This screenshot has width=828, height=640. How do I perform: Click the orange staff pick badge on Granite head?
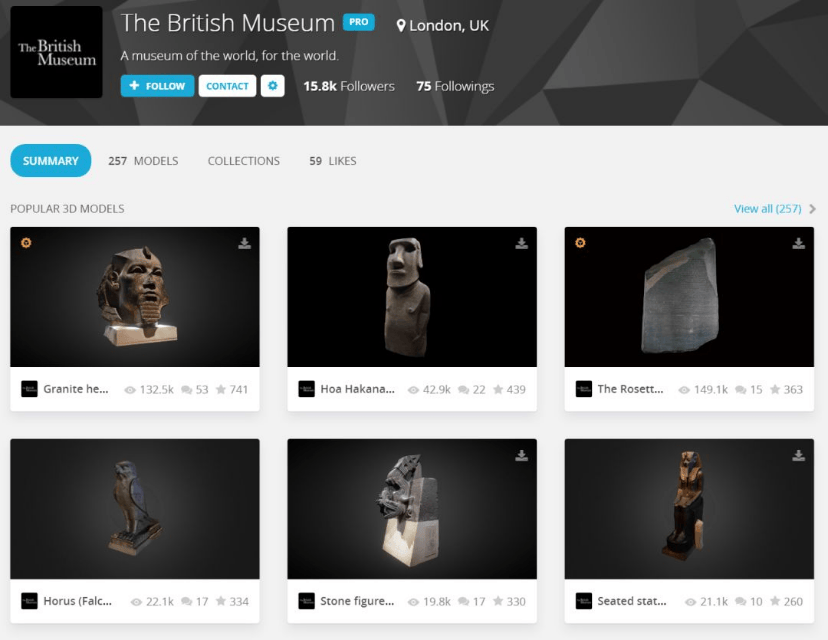(x=26, y=242)
